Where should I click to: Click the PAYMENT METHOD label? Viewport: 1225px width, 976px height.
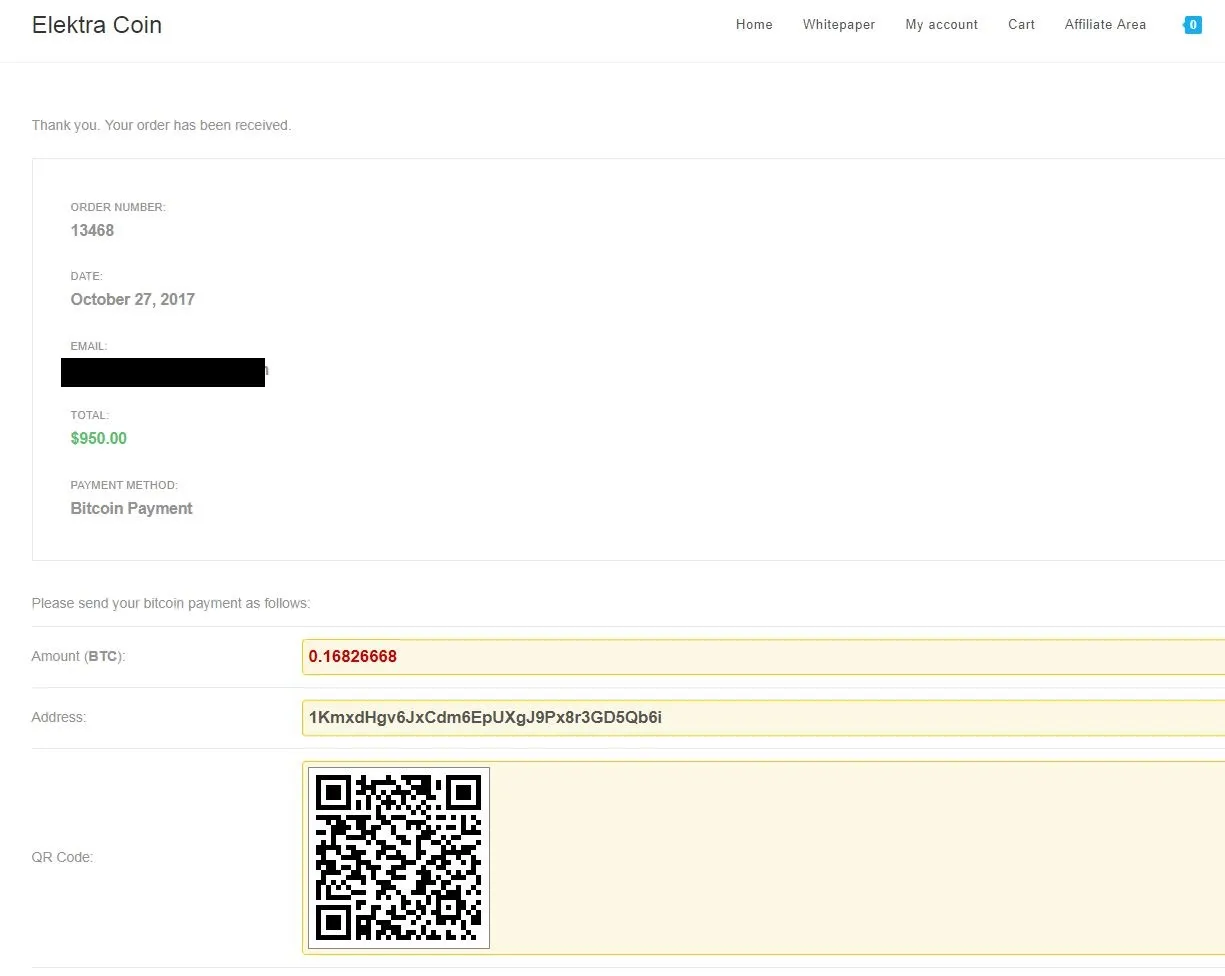124,486
